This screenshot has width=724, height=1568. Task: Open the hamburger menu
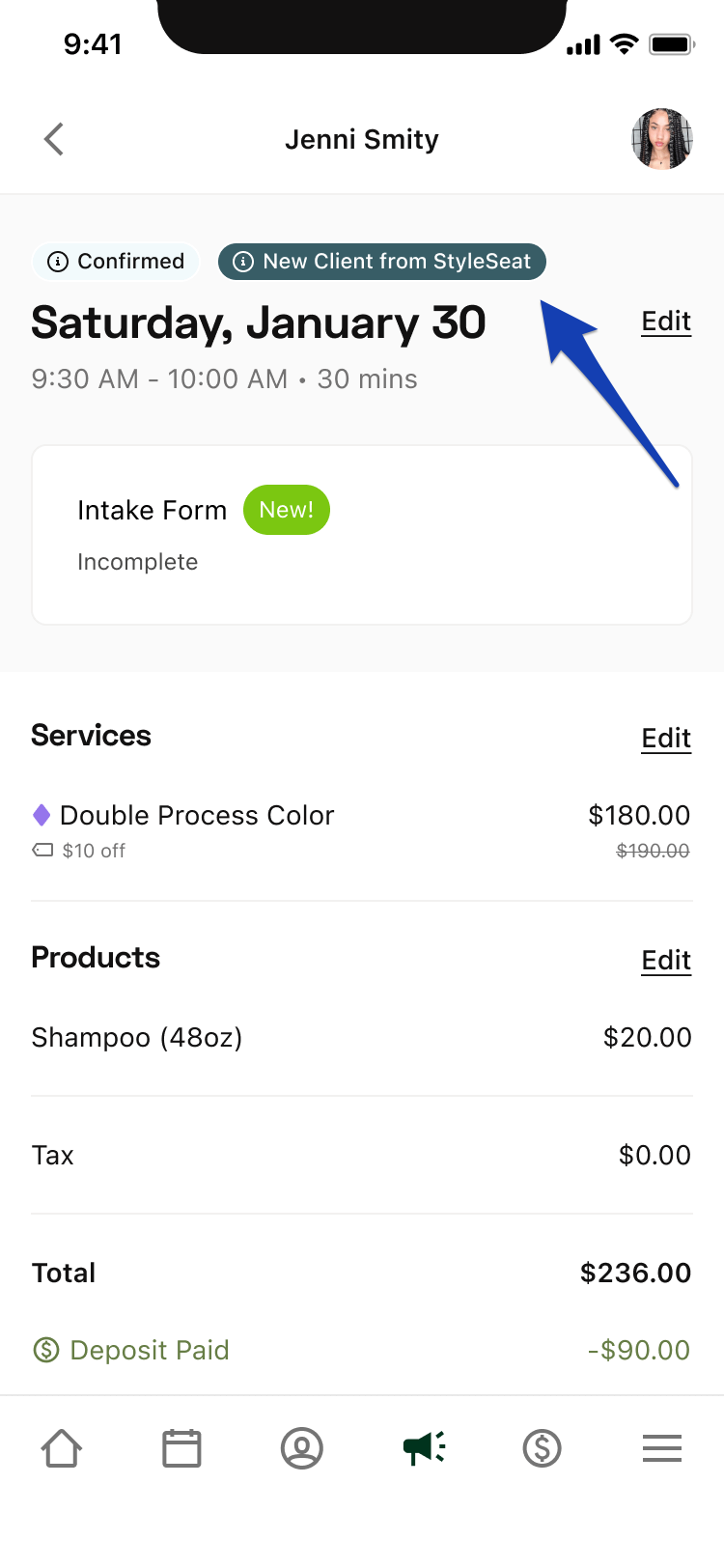click(x=662, y=1449)
